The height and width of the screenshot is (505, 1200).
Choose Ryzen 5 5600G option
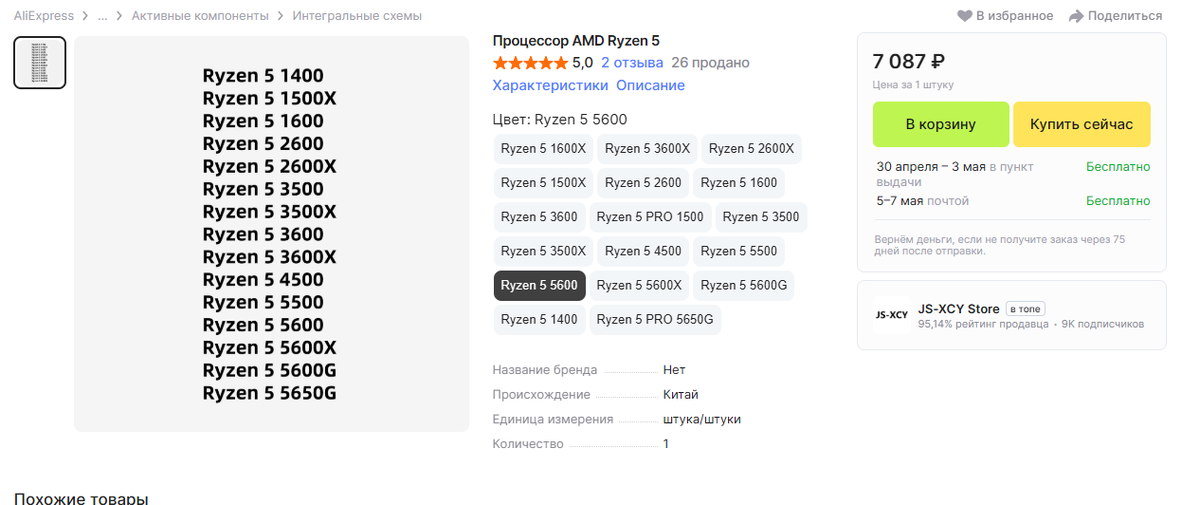click(744, 285)
